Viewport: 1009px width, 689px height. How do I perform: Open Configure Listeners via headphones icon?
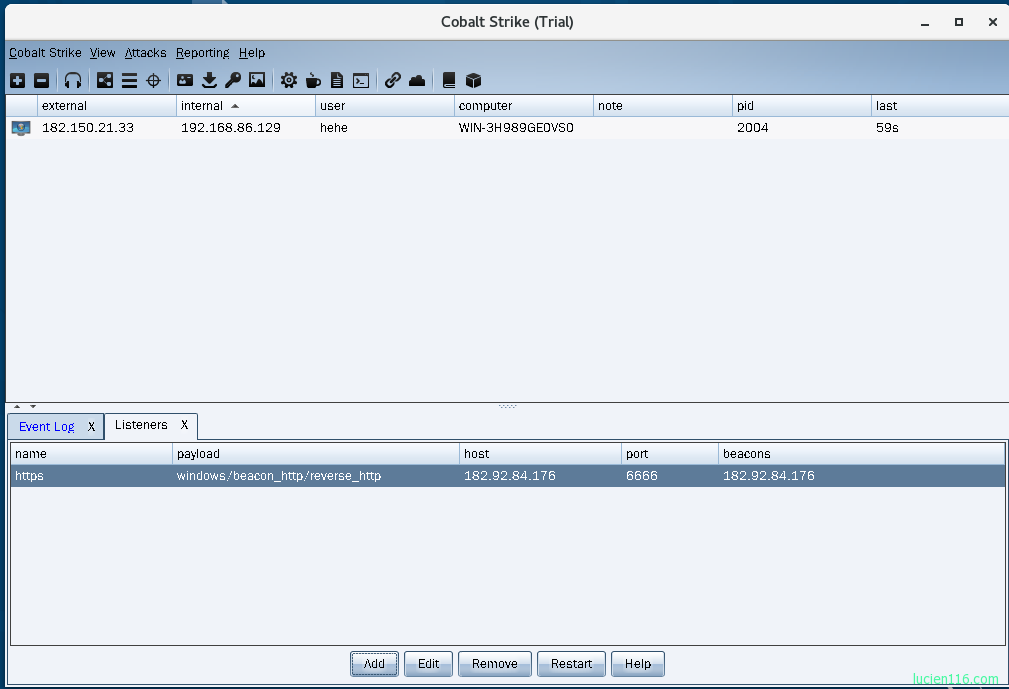click(x=73, y=80)
